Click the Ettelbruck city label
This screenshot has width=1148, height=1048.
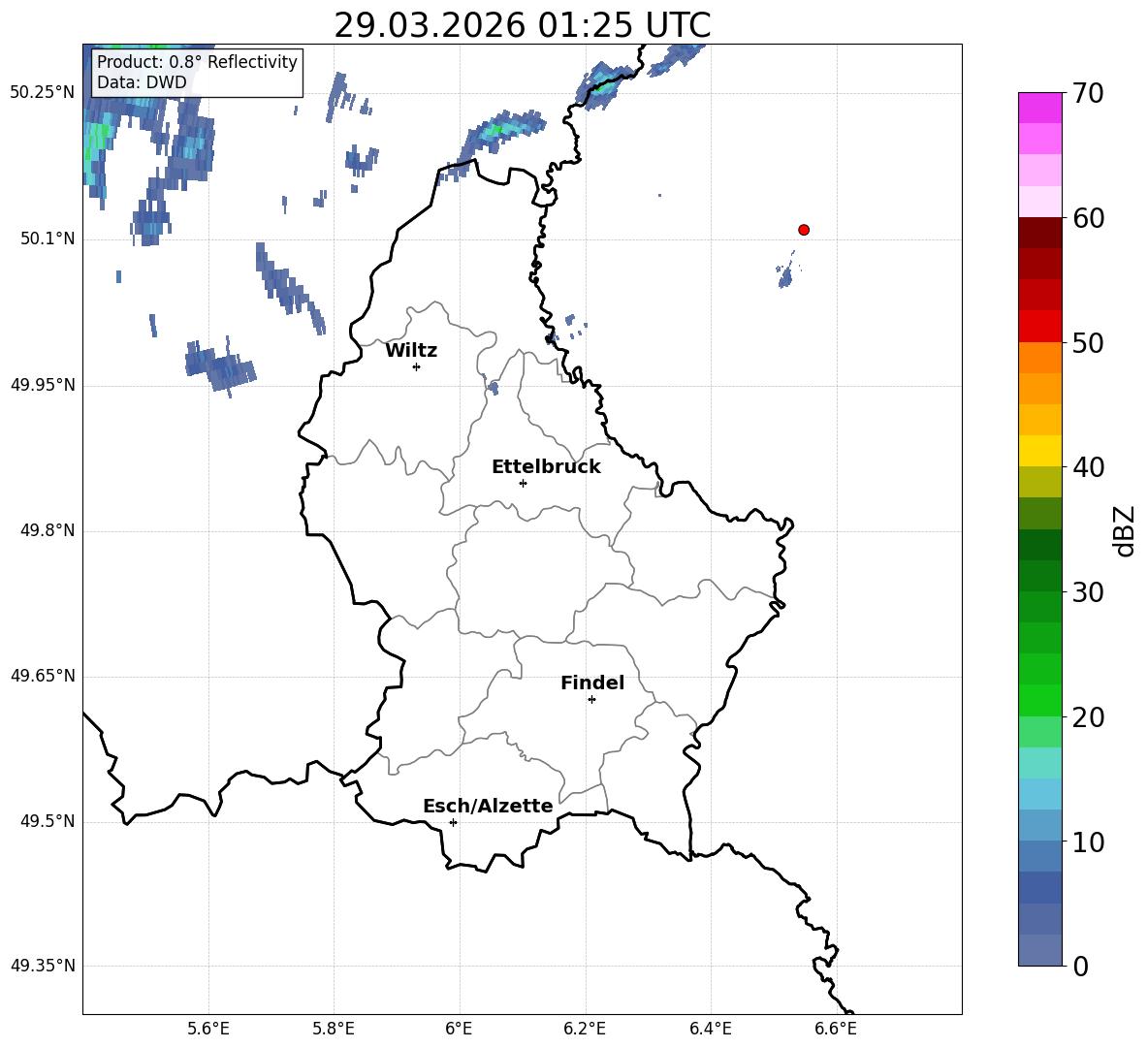click(x=546, y=467)
